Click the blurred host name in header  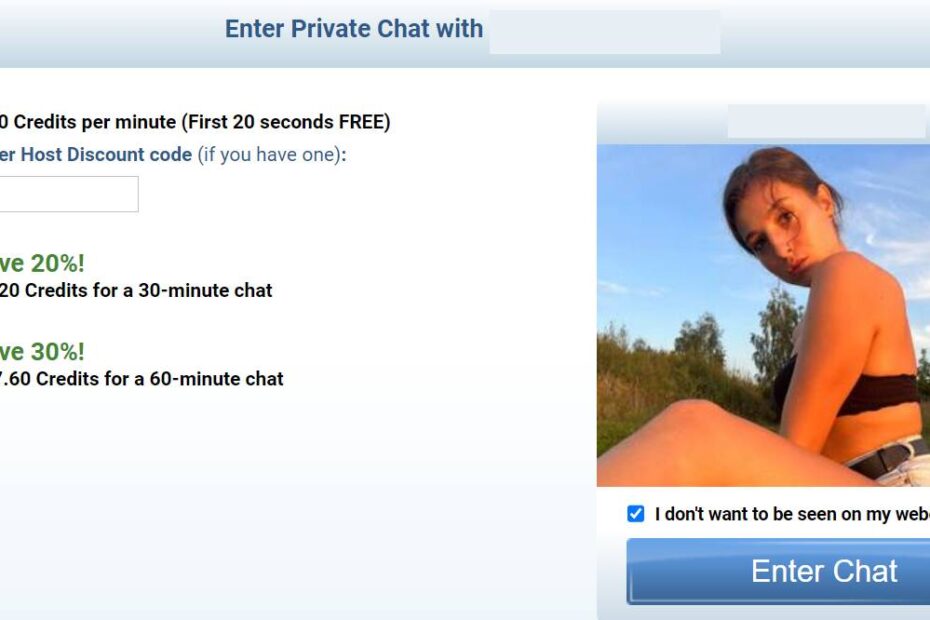coord(605,32)
